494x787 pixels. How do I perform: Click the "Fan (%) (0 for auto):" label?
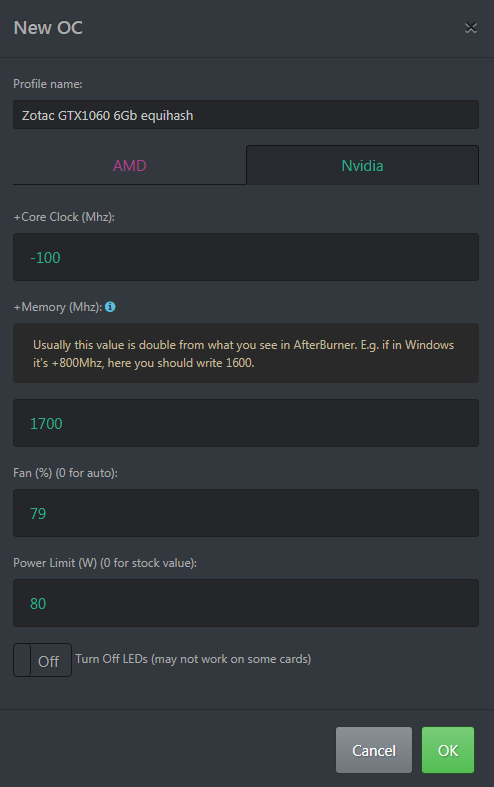coord(65,473)
